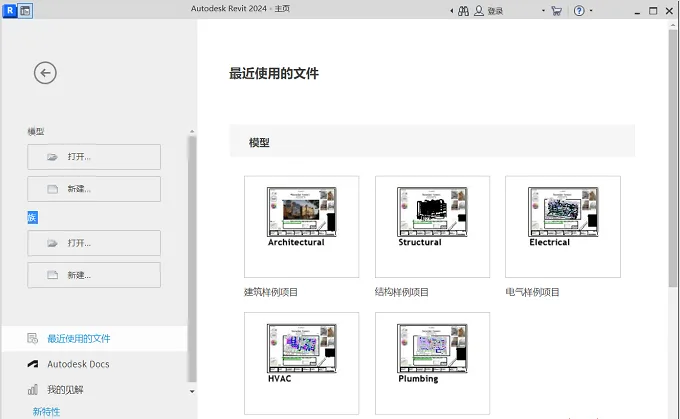Image resolution: width=680 pixels, height=419 pixels.
Task: Open the shopping cart icon
Action: click(x=556, y=11)
